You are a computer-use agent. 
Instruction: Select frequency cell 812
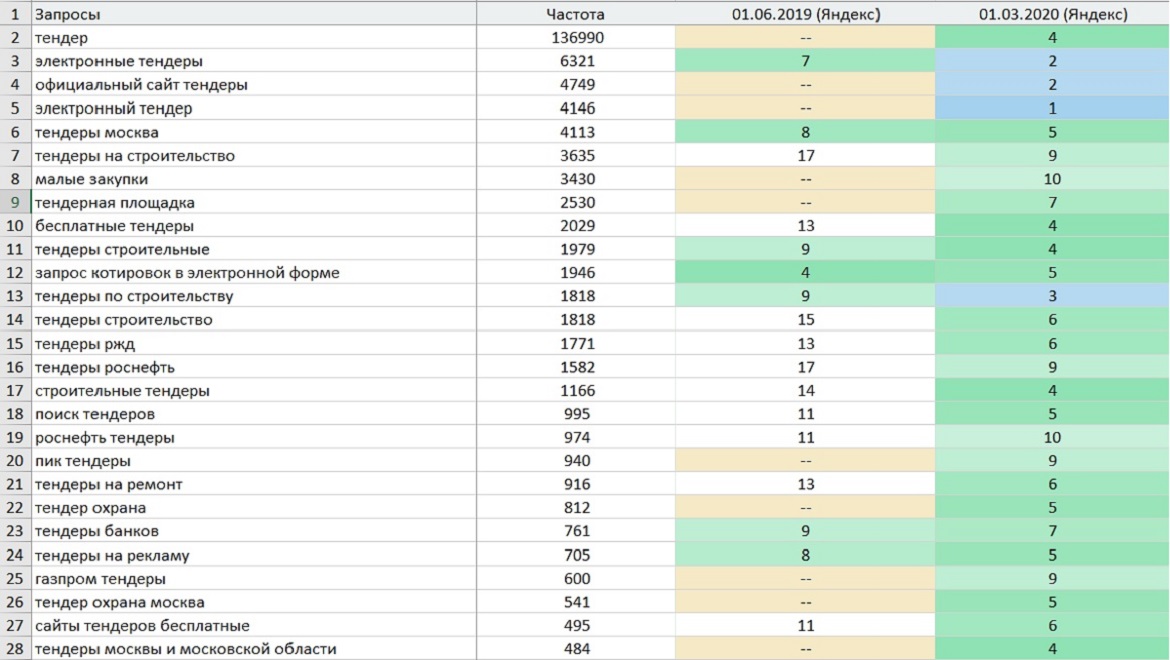(x=575, y=507)
